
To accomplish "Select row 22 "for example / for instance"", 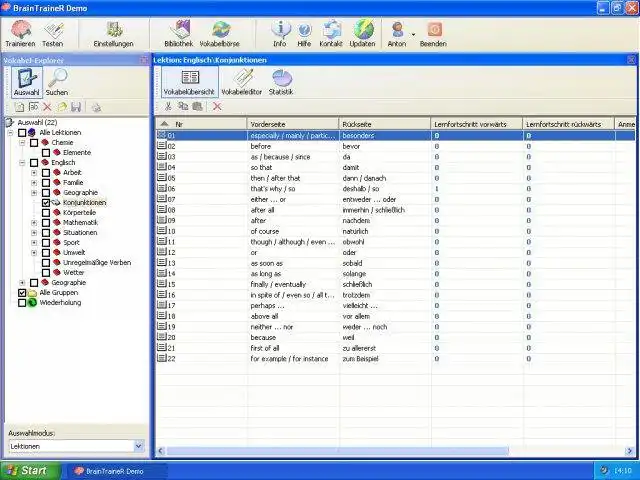I will [396, 359].
